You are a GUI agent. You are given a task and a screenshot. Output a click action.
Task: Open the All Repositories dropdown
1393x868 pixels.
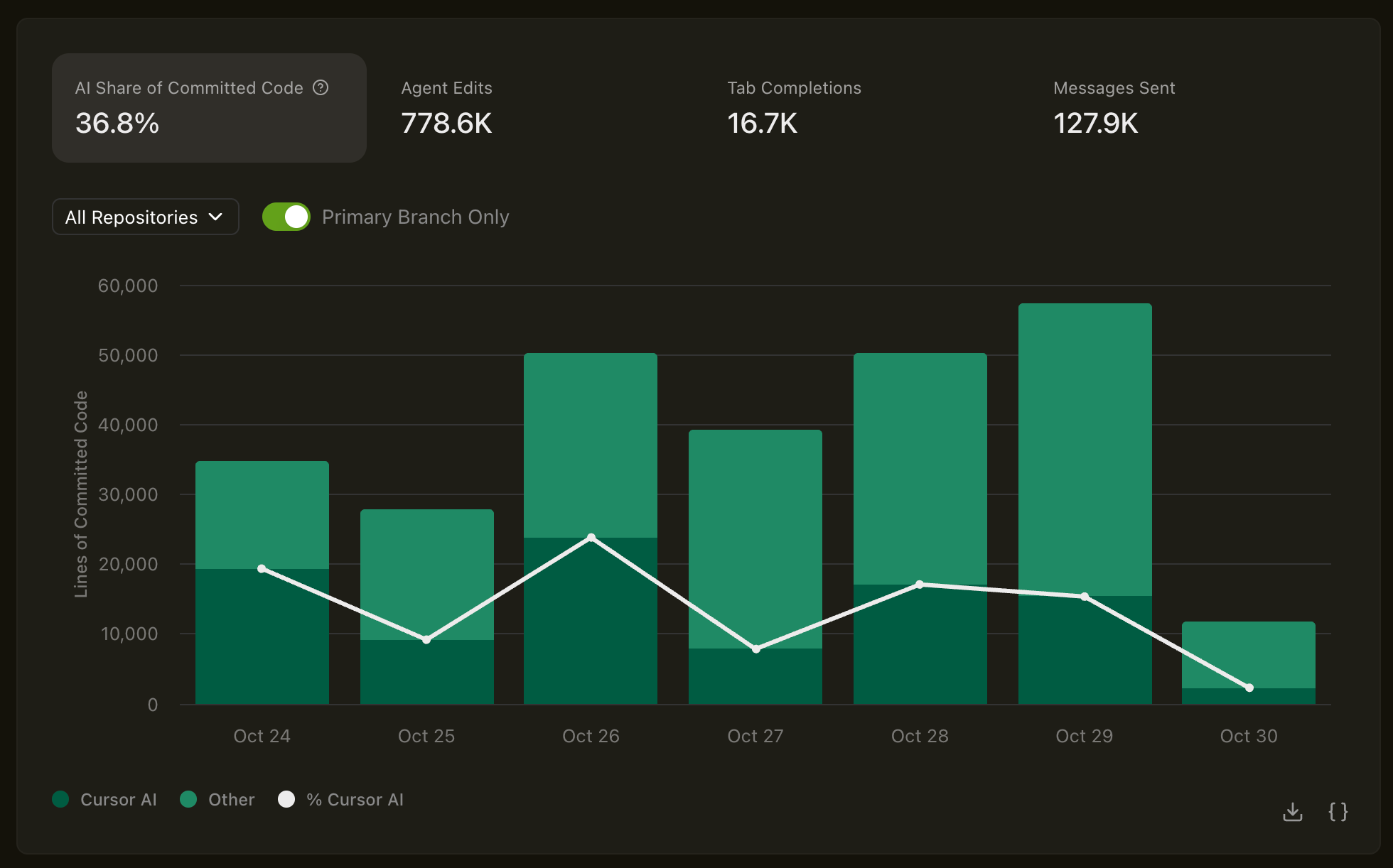[x=145, y=217]
